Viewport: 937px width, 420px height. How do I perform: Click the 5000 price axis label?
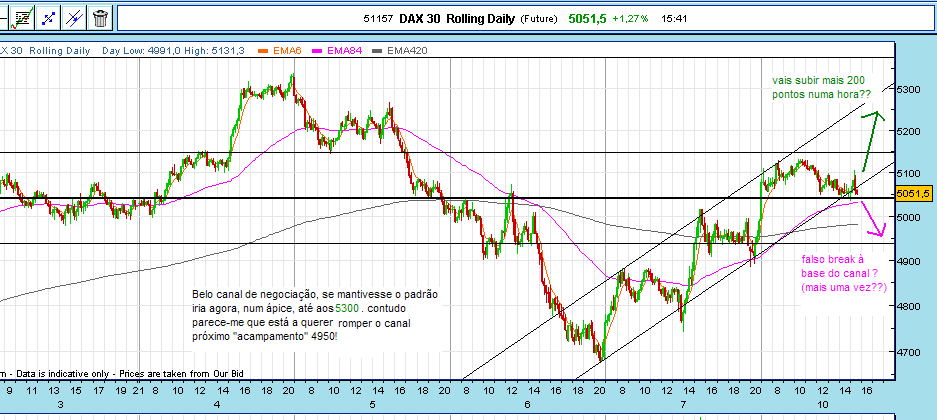pyautogui.click(x=908, y=217)
